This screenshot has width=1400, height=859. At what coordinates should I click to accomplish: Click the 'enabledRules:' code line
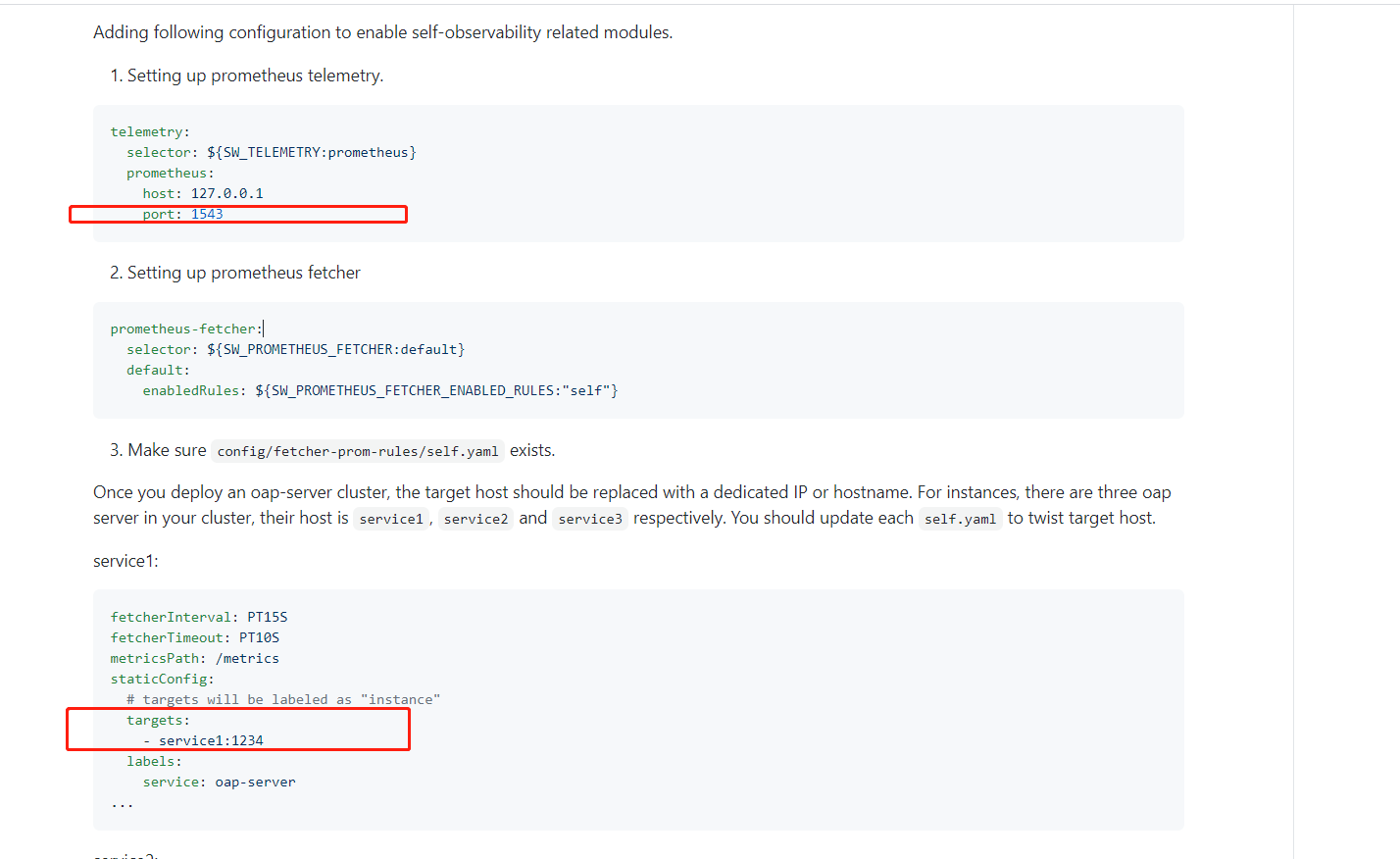pyautogui.click(x=380, y=390)
